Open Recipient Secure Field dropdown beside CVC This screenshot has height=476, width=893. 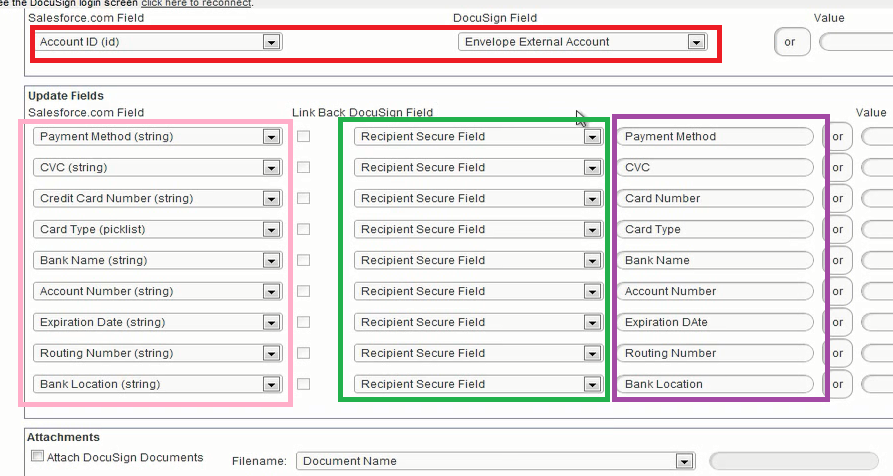point(592,168)
